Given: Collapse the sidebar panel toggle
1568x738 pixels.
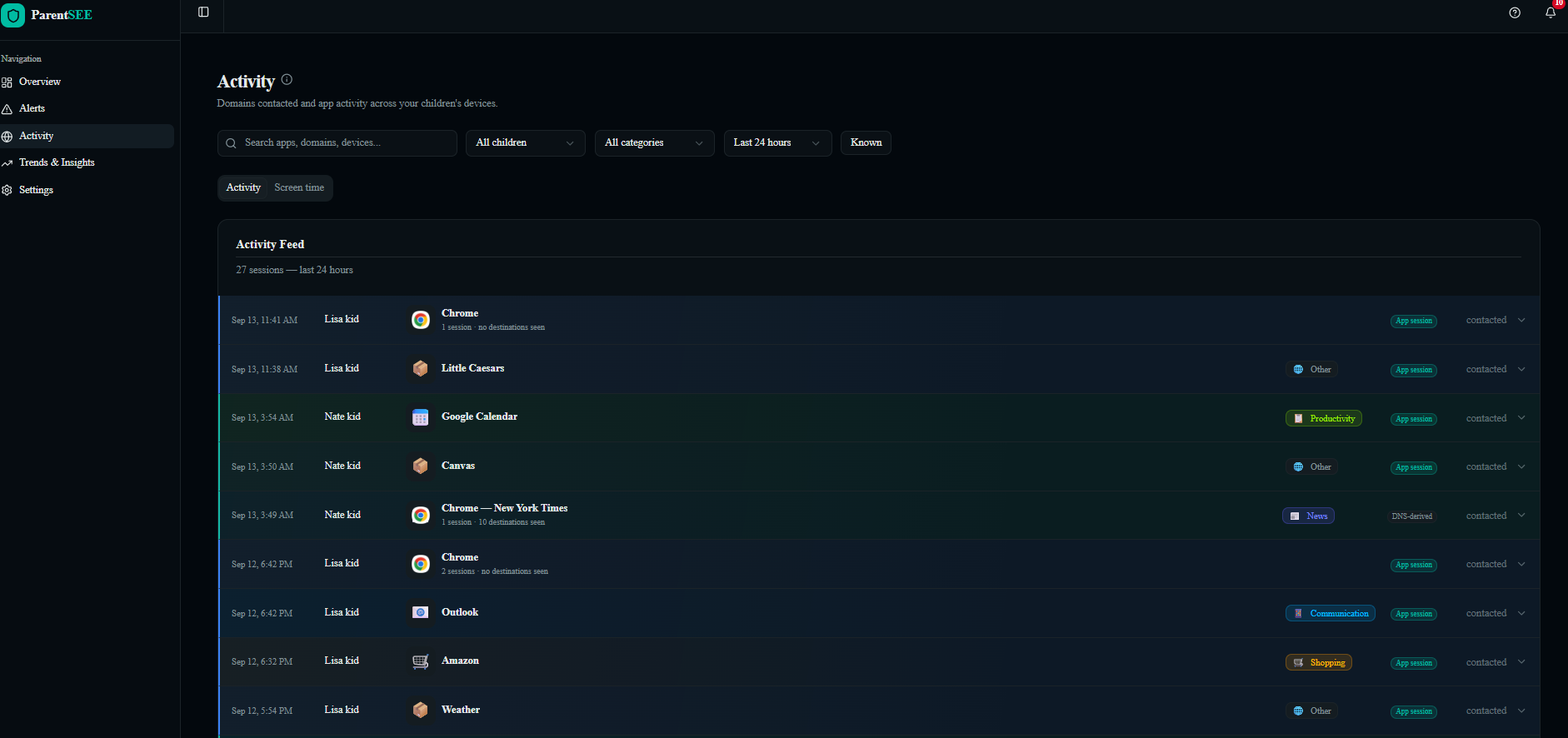Looking at the screenshot, I should coord(203,12).
